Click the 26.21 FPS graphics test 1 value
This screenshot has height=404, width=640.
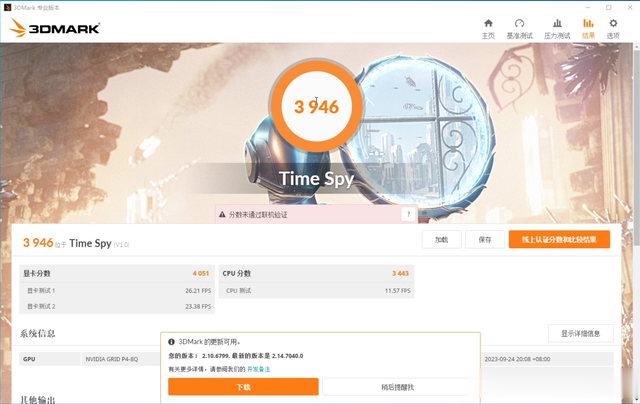[198, 291]
